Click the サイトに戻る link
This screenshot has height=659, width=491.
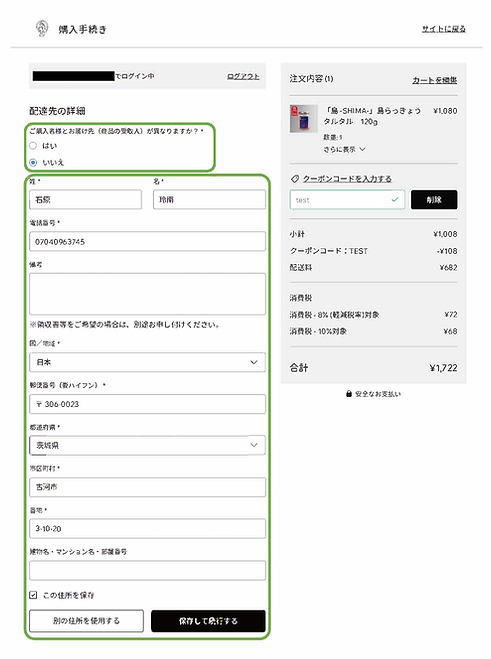click(443, 29)
